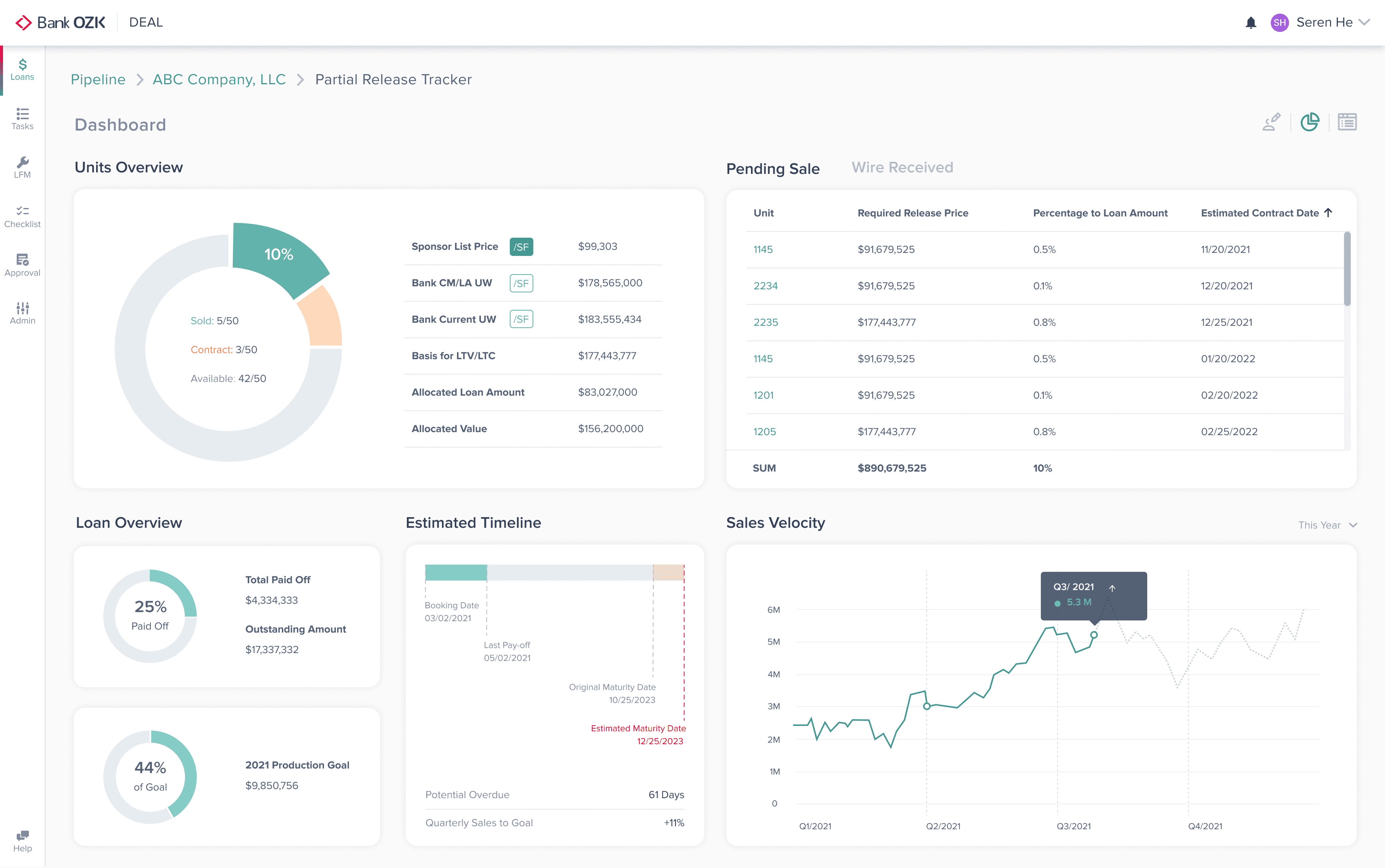1385x868 pixels.
Task: Expand the Seren He user menu
Action: point(1364,22)
